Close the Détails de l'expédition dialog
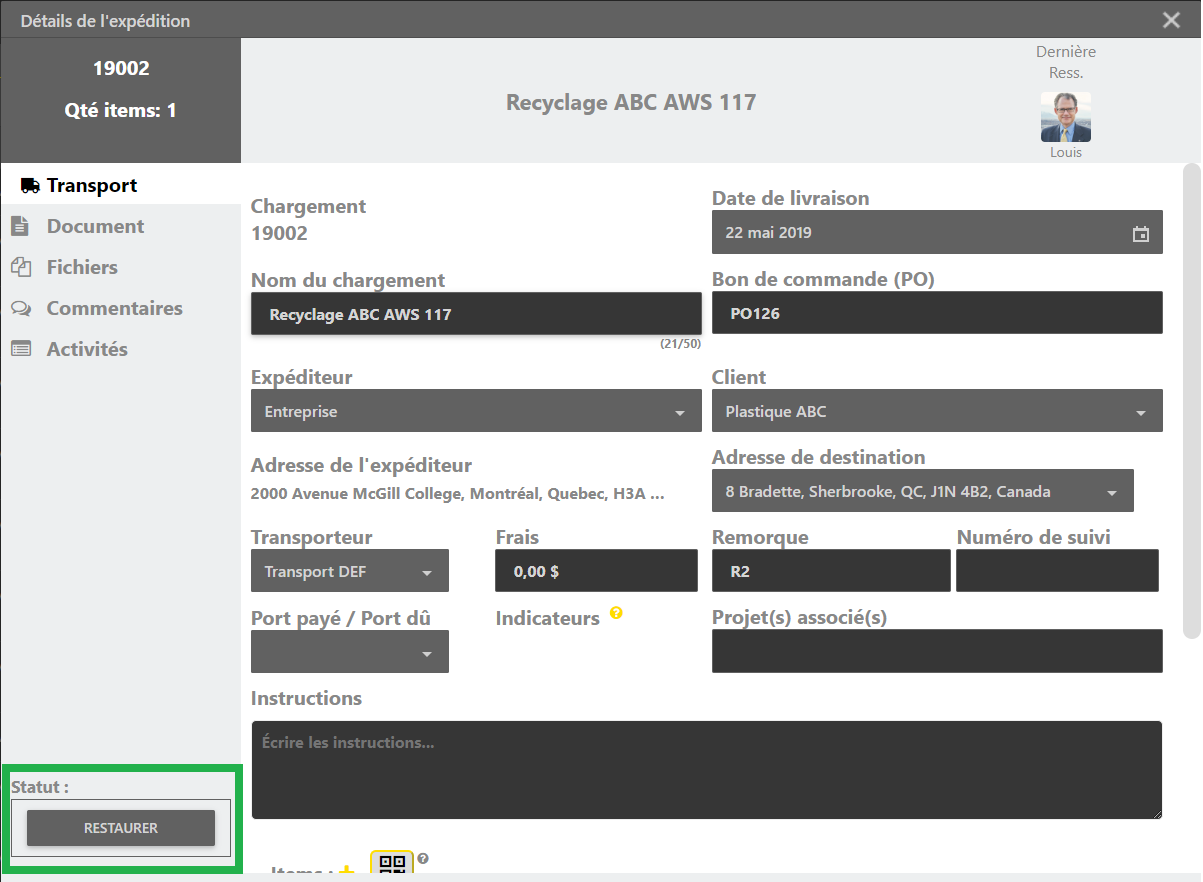1203x882 pixels. point(1172,20)
